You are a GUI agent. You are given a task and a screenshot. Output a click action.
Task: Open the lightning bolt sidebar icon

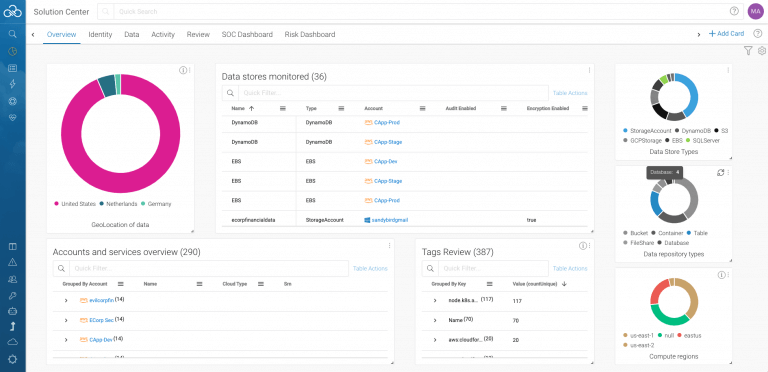point(13,84)
